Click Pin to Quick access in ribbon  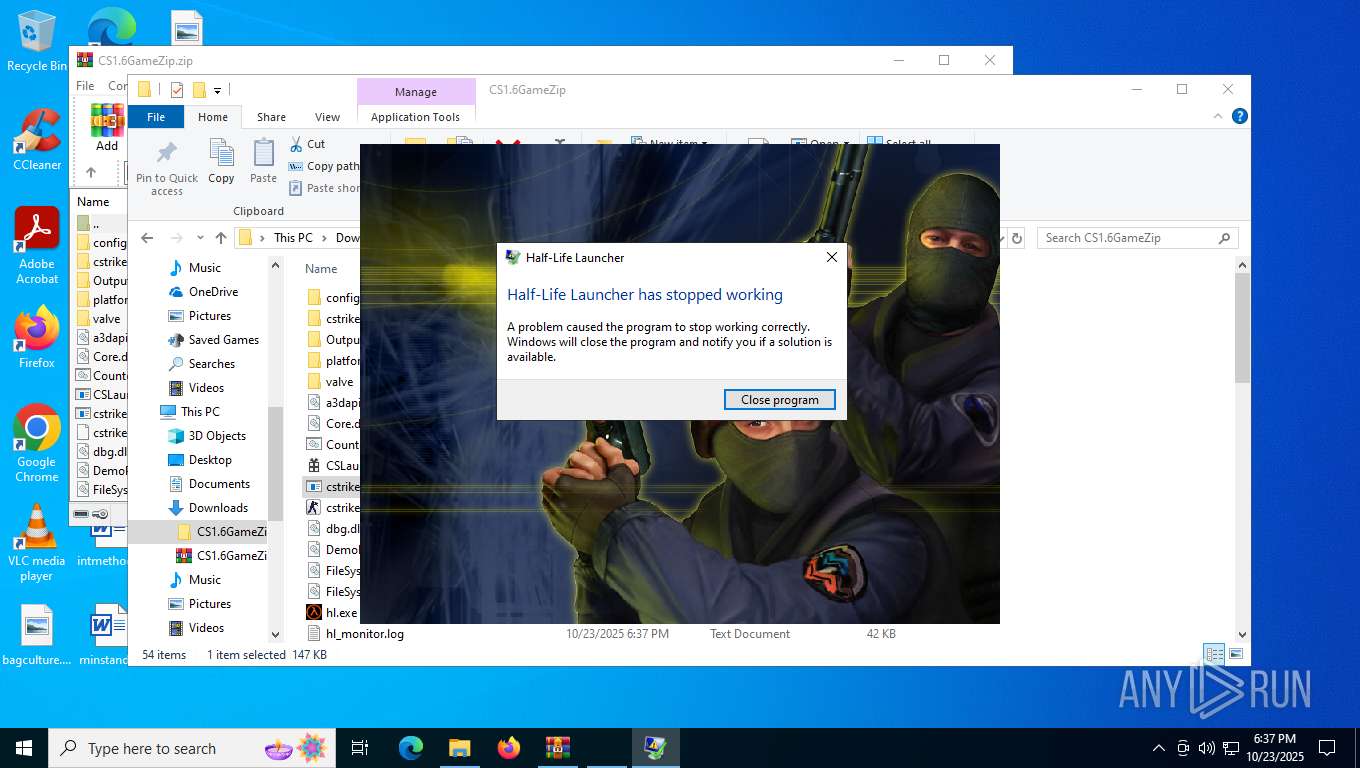click(167, 166)
